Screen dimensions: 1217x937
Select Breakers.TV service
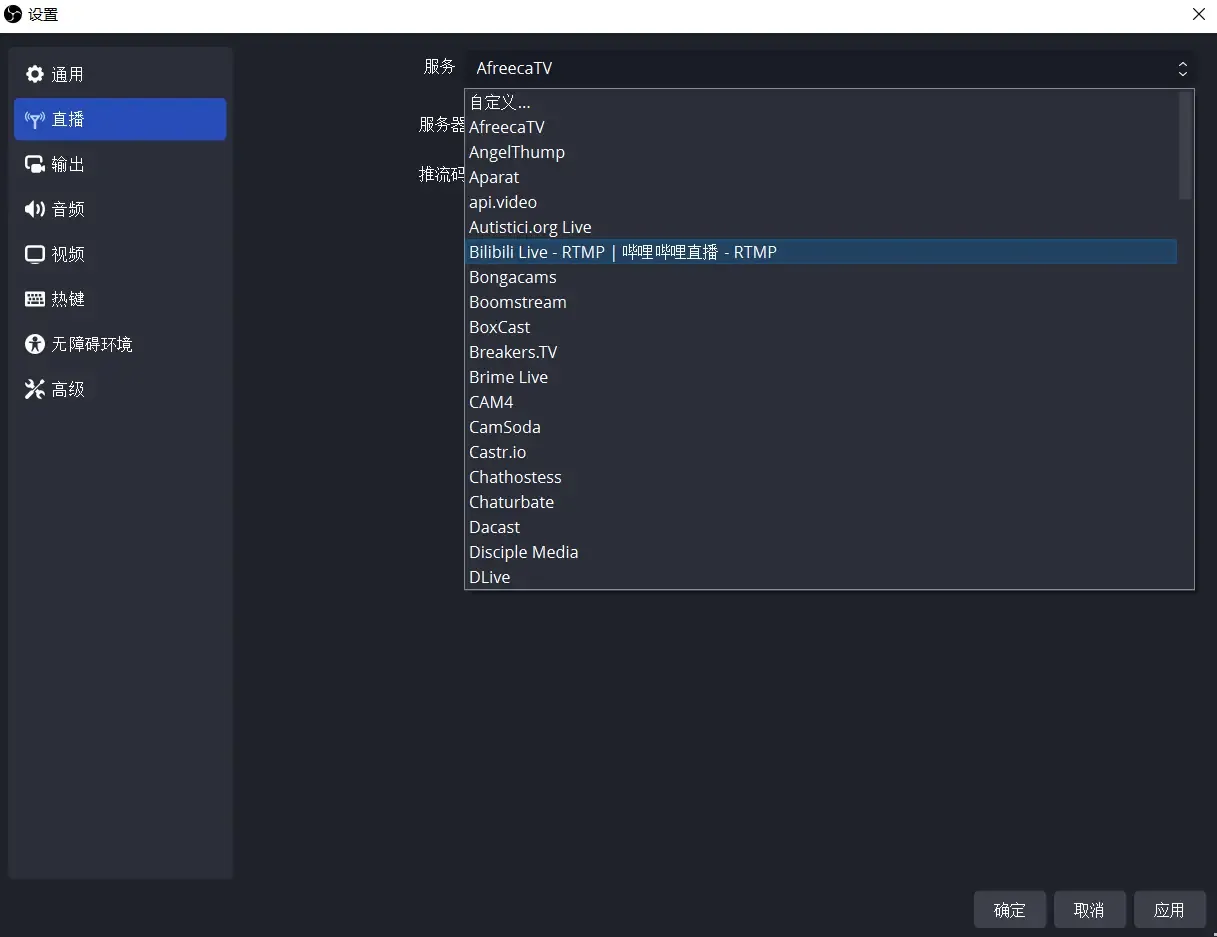821,352
